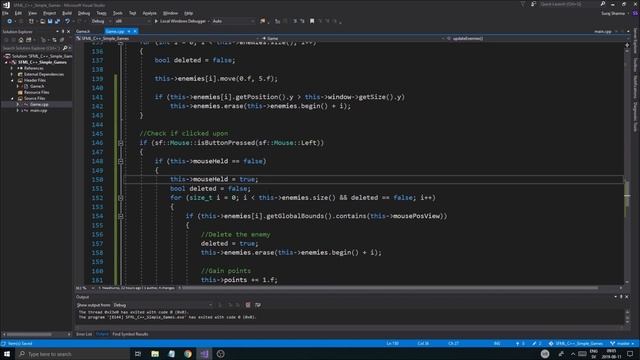Toggle word wrap in Output panel

point(258,305)
